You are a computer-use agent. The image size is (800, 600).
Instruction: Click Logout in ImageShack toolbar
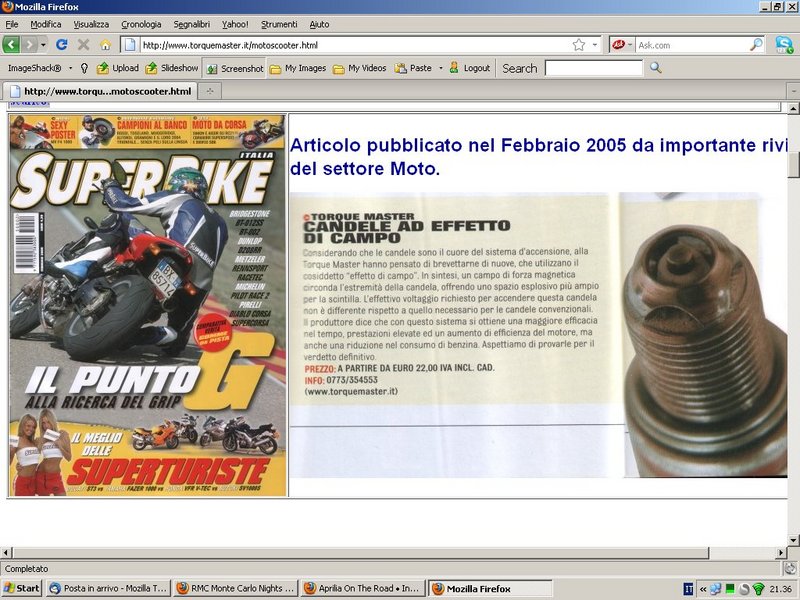(x=469, y=68)
